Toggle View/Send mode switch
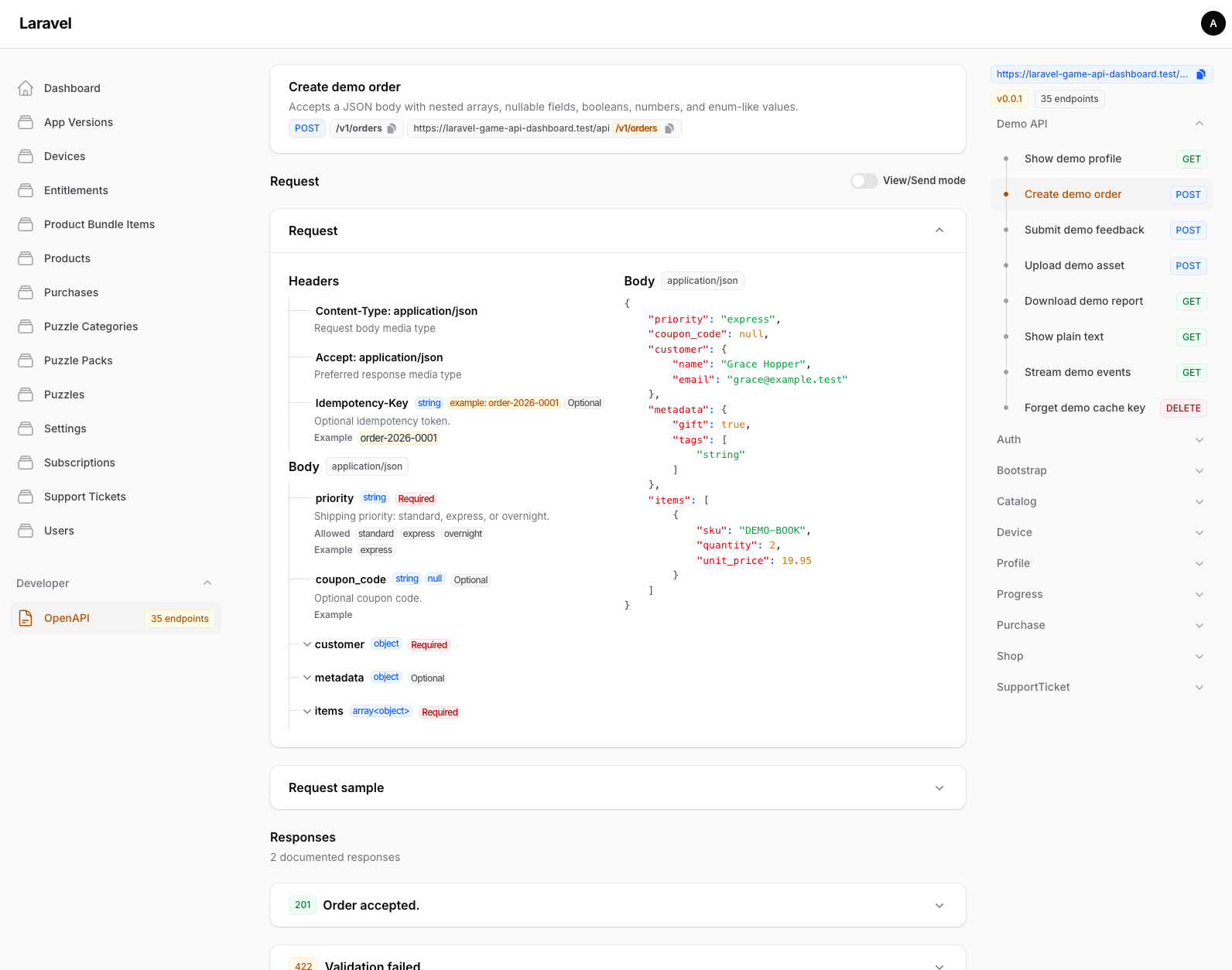Image resolution: width=1232 pixels, height=970 pixels. 864,180
